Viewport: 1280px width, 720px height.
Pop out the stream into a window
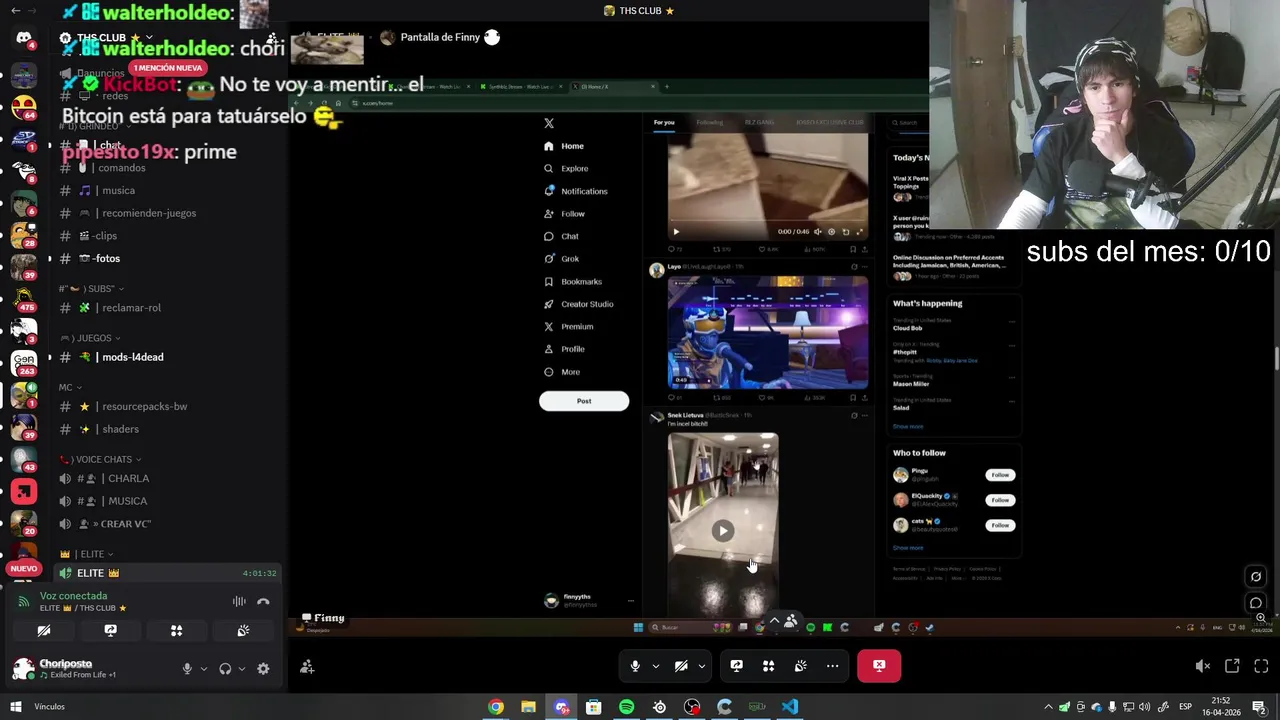tap(1232, 666)
